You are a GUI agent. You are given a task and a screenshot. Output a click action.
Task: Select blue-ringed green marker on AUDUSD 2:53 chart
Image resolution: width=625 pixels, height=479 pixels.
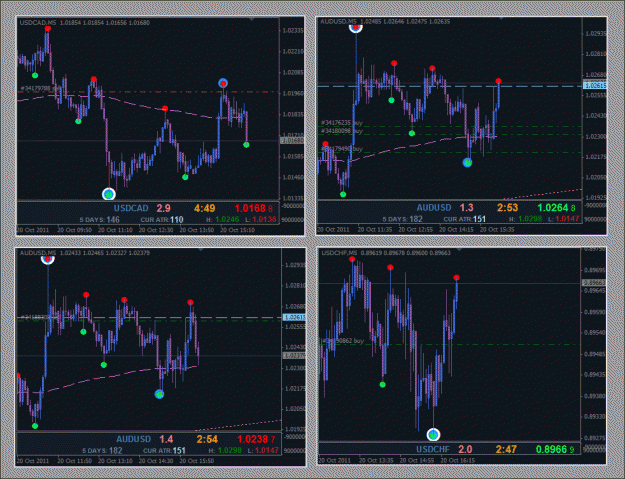click(467, 162)
